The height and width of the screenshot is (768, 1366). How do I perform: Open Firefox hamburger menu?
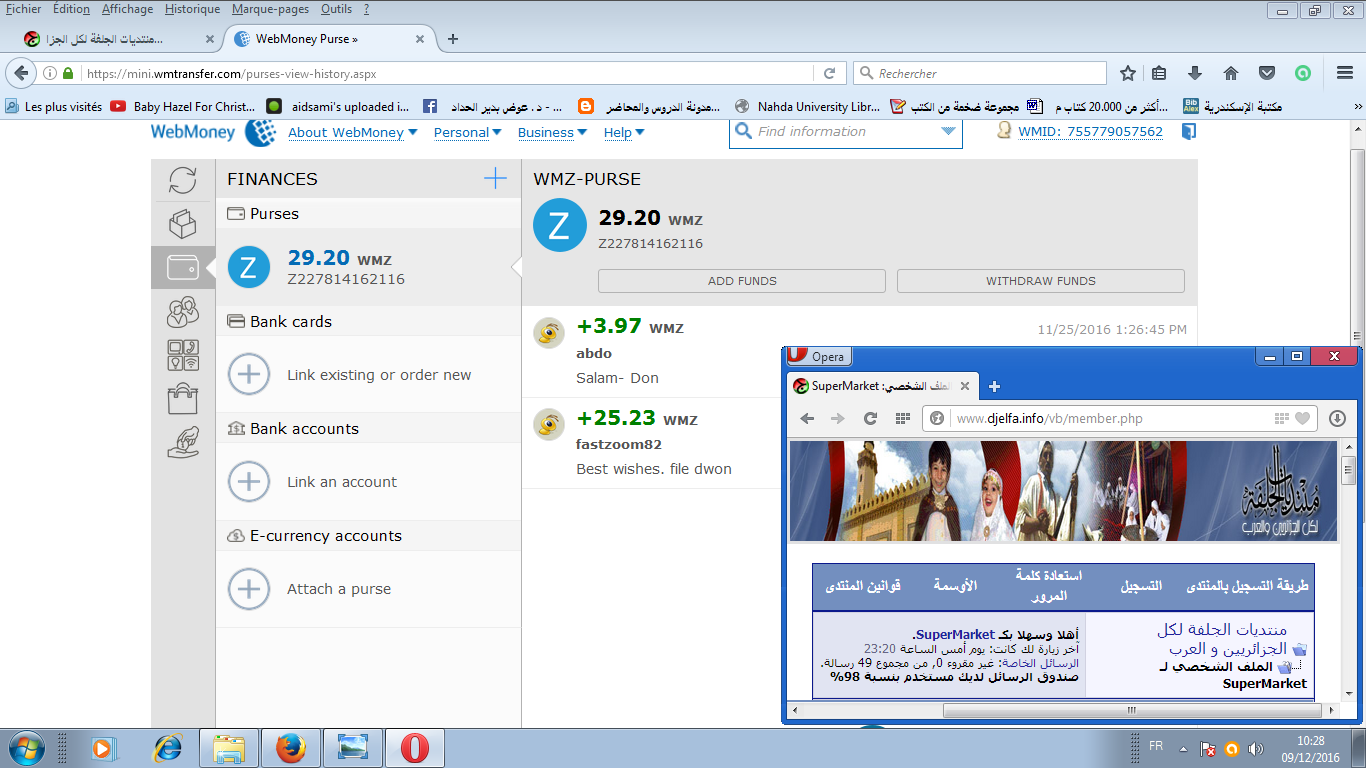(x=1345, y=73)
